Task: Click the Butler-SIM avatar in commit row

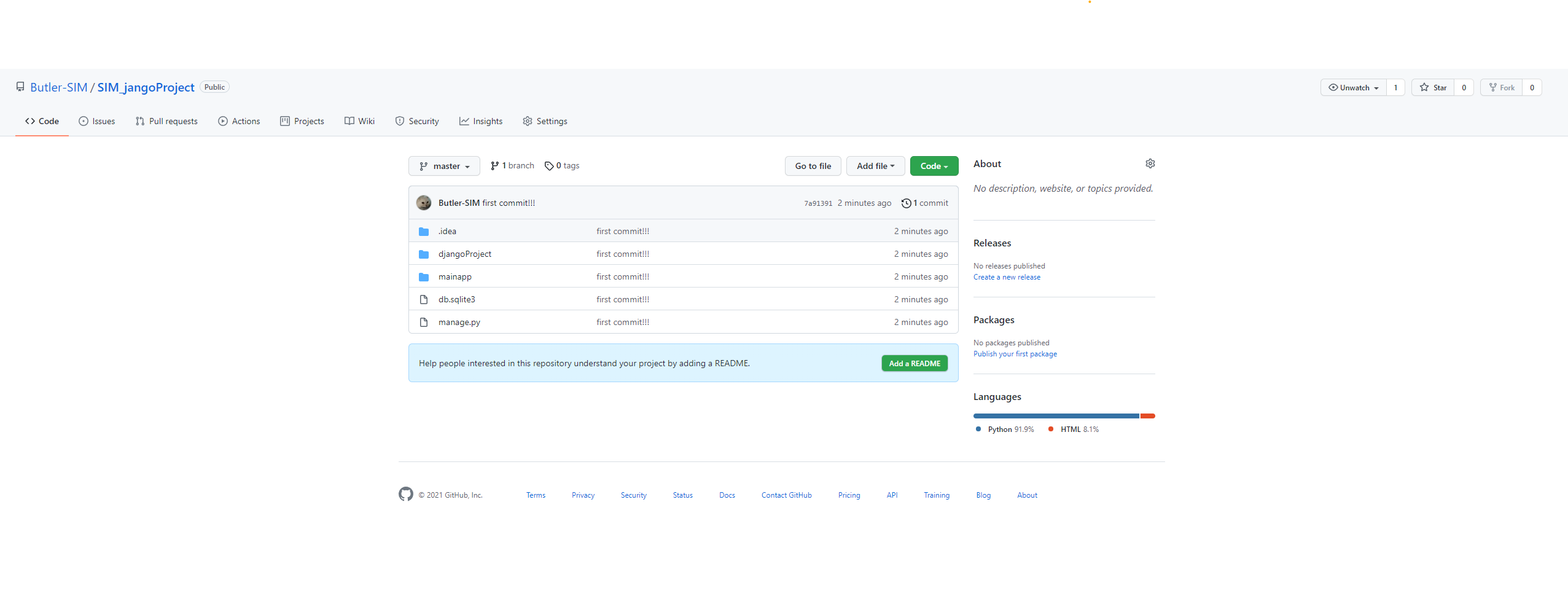Action: 424,203
